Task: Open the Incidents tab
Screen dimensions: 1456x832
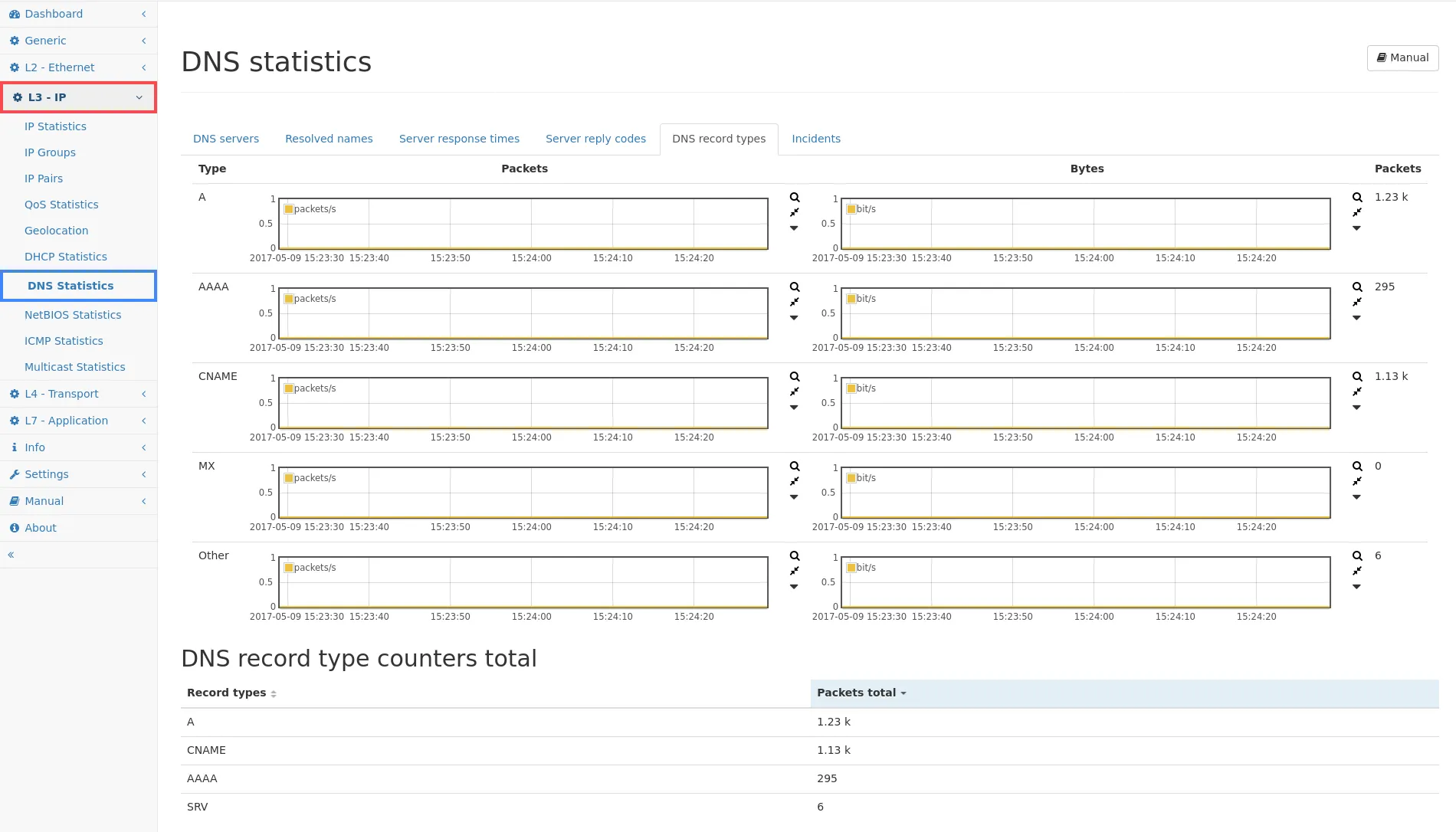Action: 815,139
